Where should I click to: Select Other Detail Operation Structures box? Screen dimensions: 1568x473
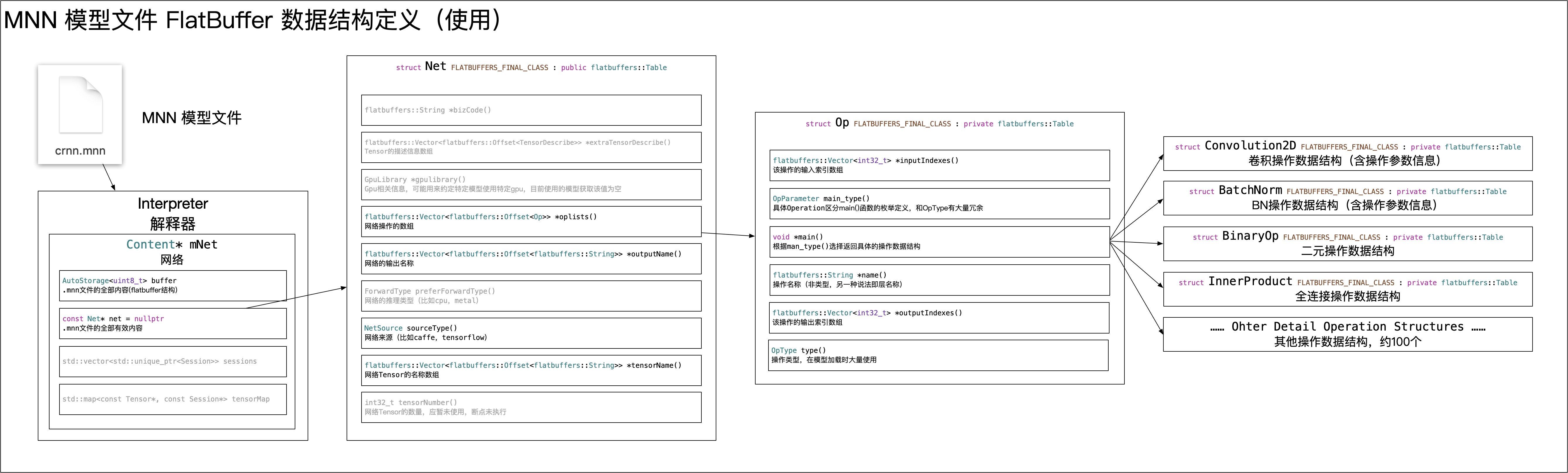[x=1348, y=334]
